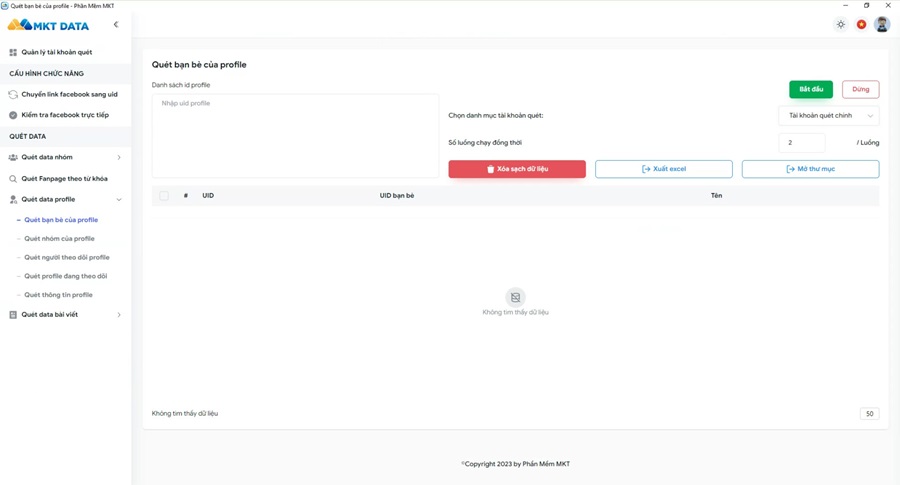Viewport: 900px width, 485px height.
Task: Toggle the light/dark theme sun icon
Action: (841, 25)
